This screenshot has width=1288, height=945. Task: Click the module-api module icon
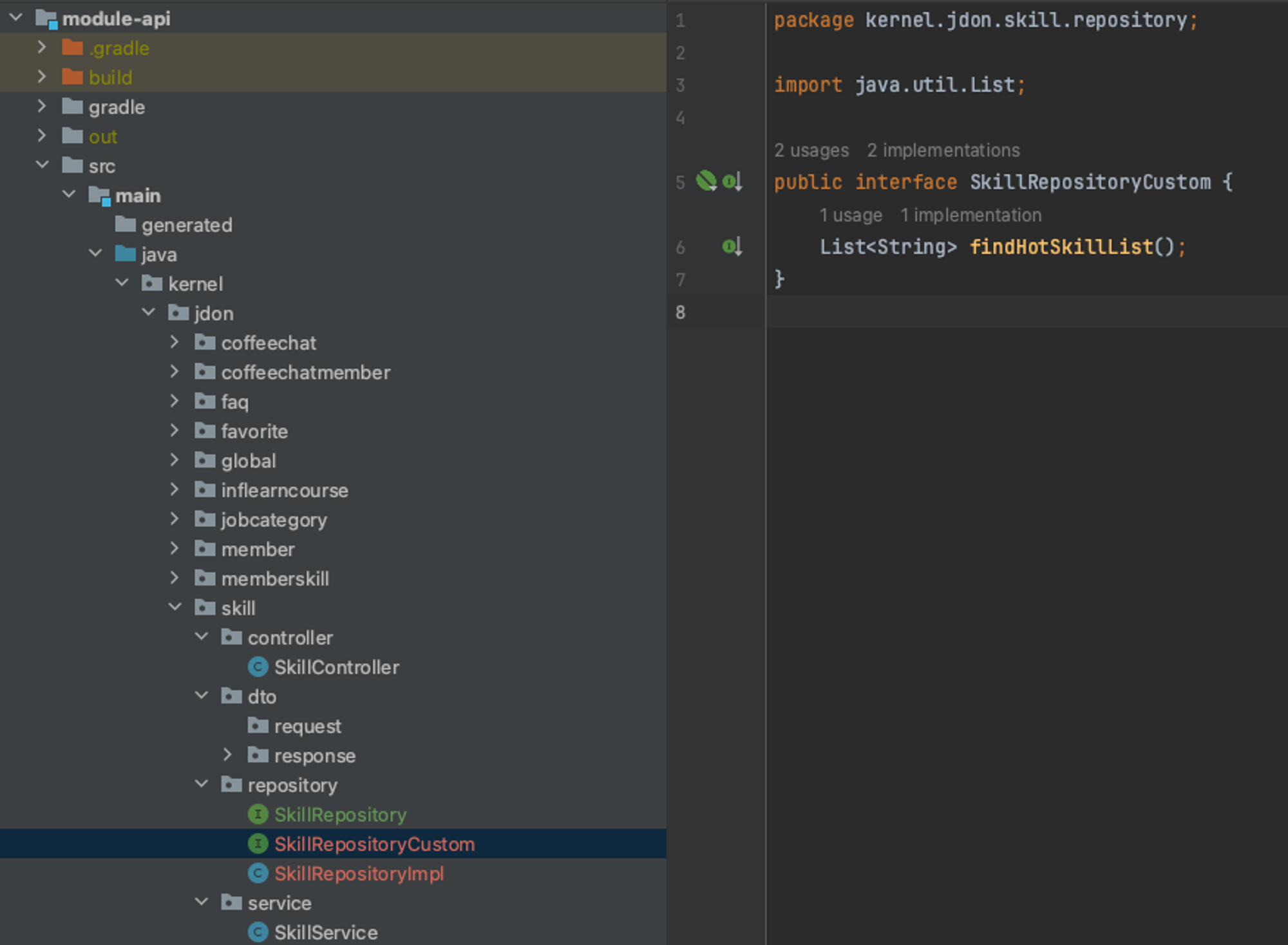click(46, 19)
